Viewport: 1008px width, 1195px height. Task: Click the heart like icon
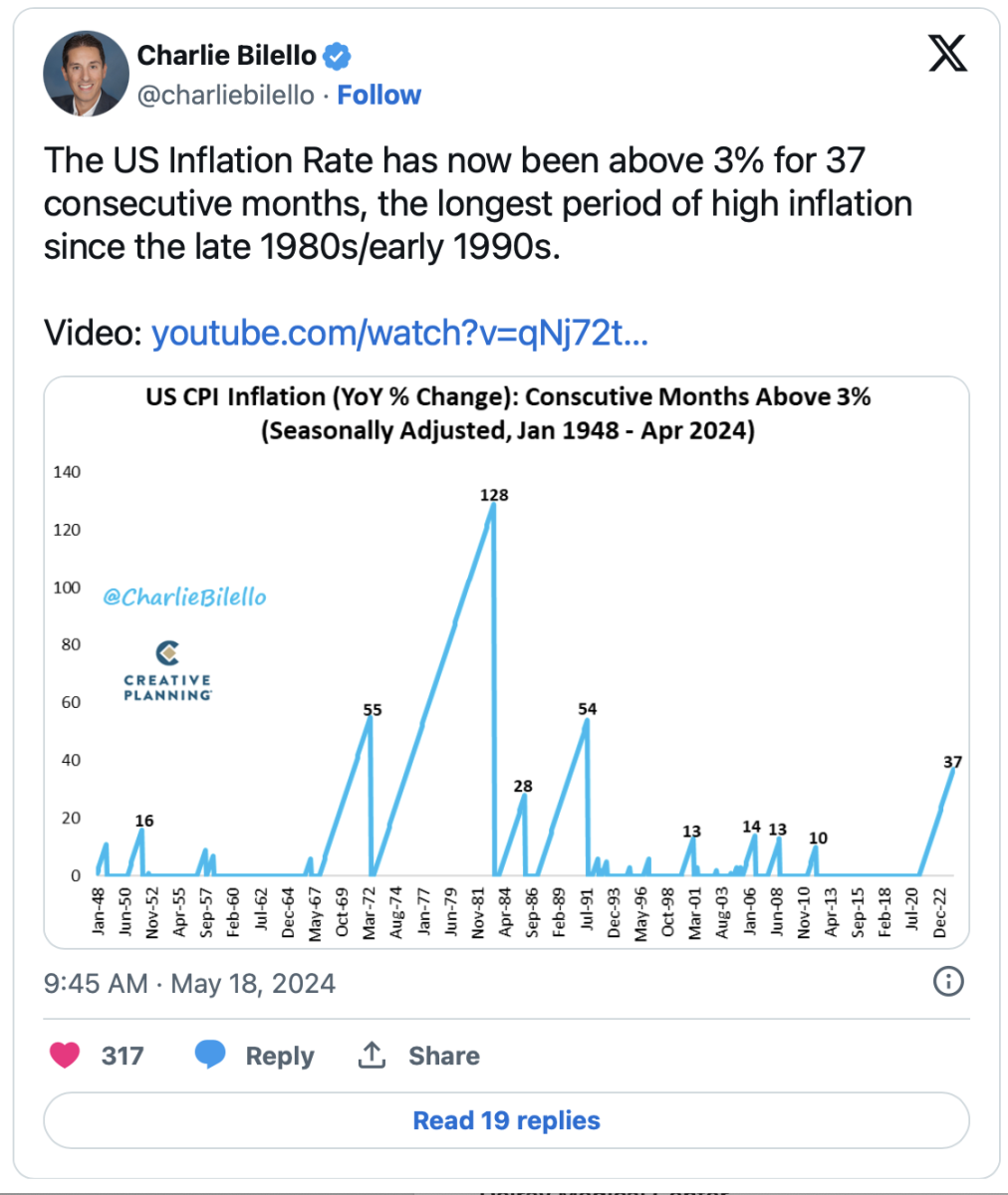coord(65,1055)
